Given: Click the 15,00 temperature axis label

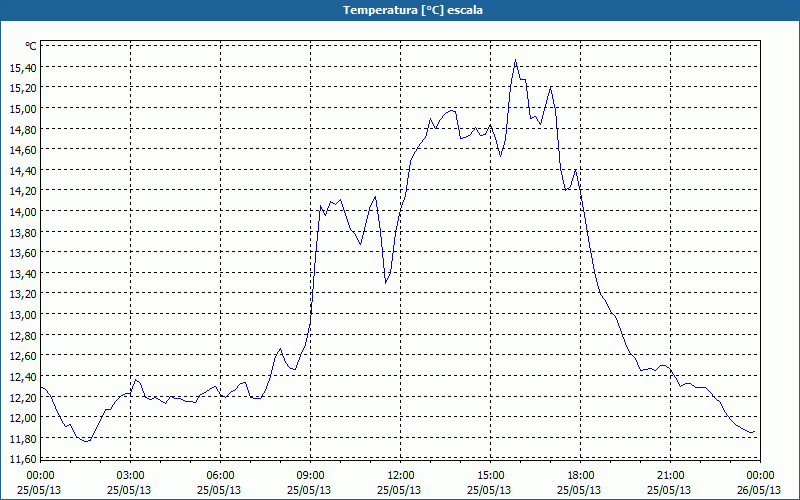Looking at the screenshot, I should (x=22, y=108).
